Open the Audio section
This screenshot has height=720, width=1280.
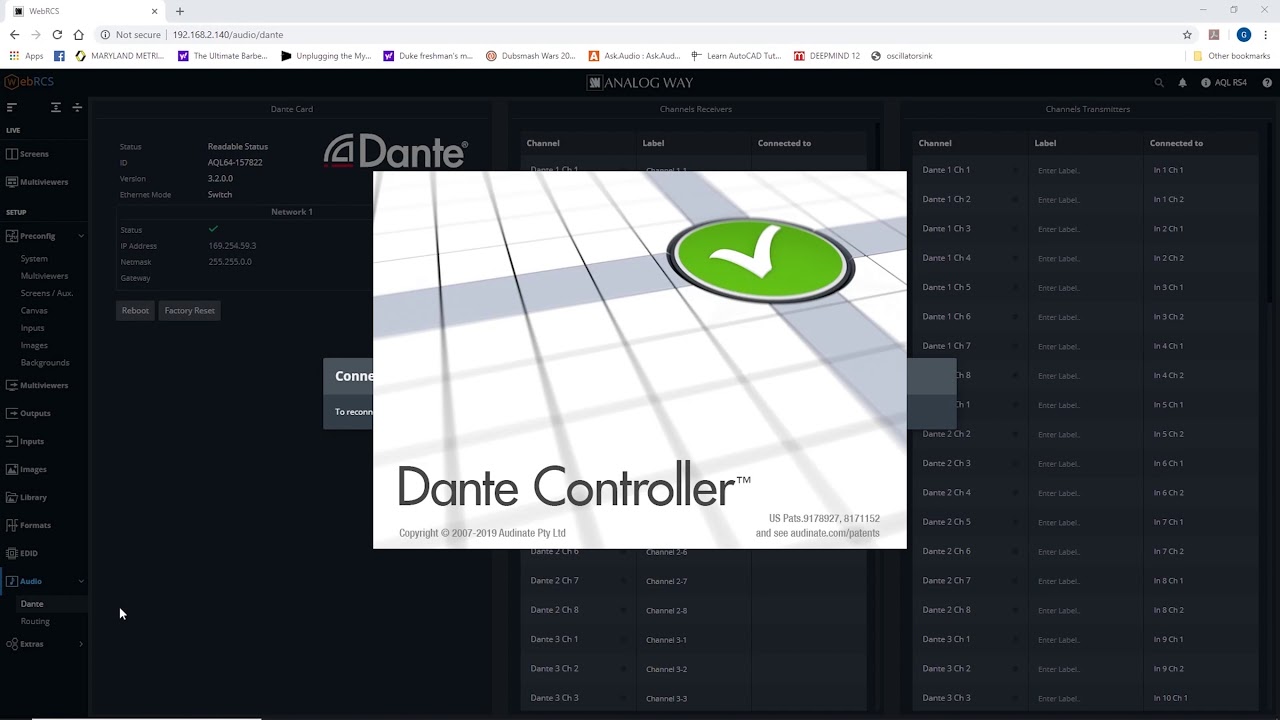(24, 581)
